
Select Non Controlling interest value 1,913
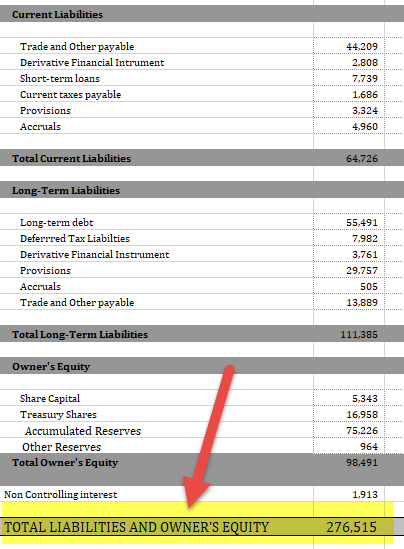coord(349,494)
